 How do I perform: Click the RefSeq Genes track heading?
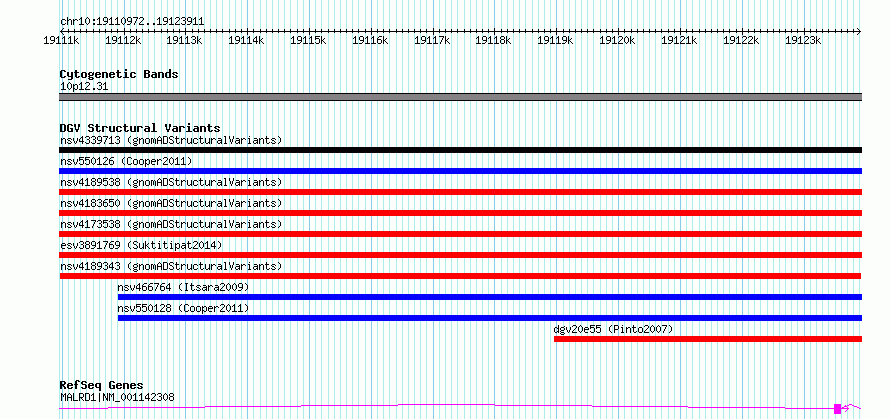(102, 386)
